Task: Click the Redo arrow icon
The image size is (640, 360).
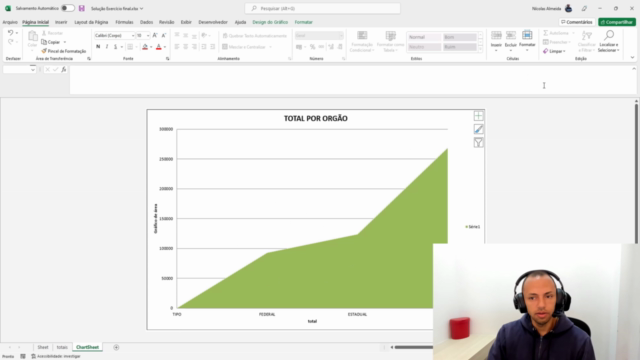Action: point(10,41)
